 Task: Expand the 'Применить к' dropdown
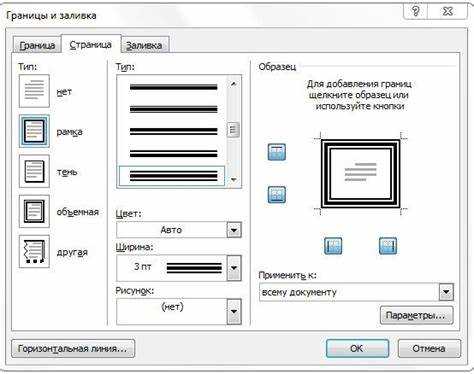[x=446, y=292]
